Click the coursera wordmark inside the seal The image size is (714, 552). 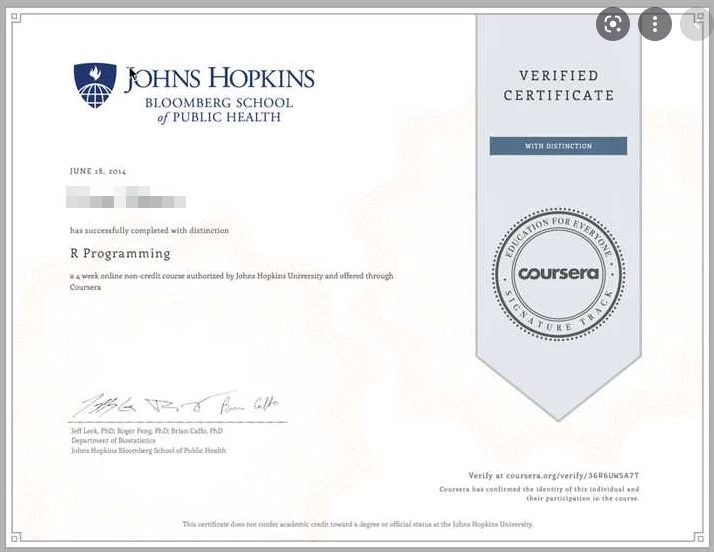558,273
